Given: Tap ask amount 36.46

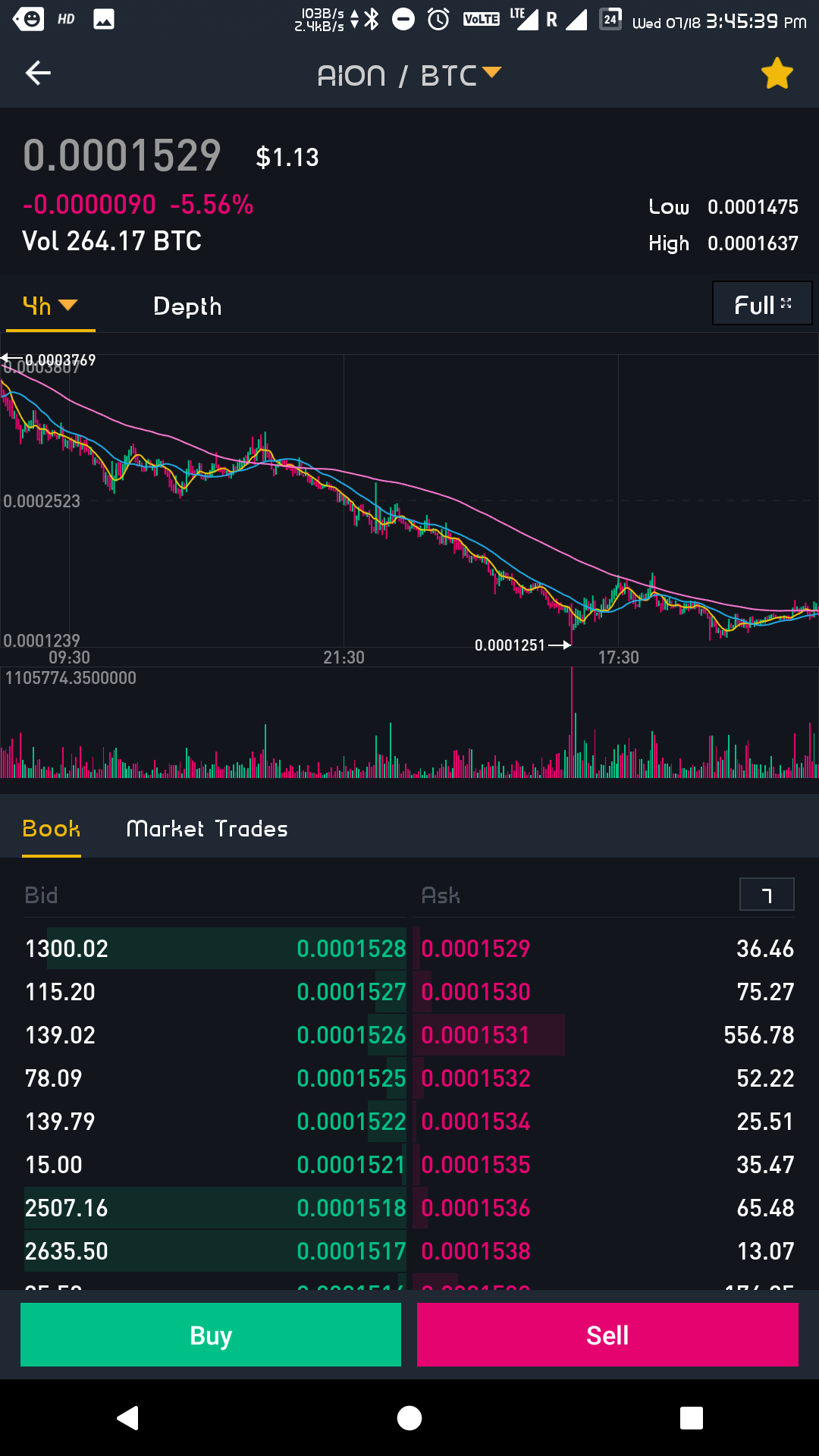Looking at the screenshot, I should point(765,949).
